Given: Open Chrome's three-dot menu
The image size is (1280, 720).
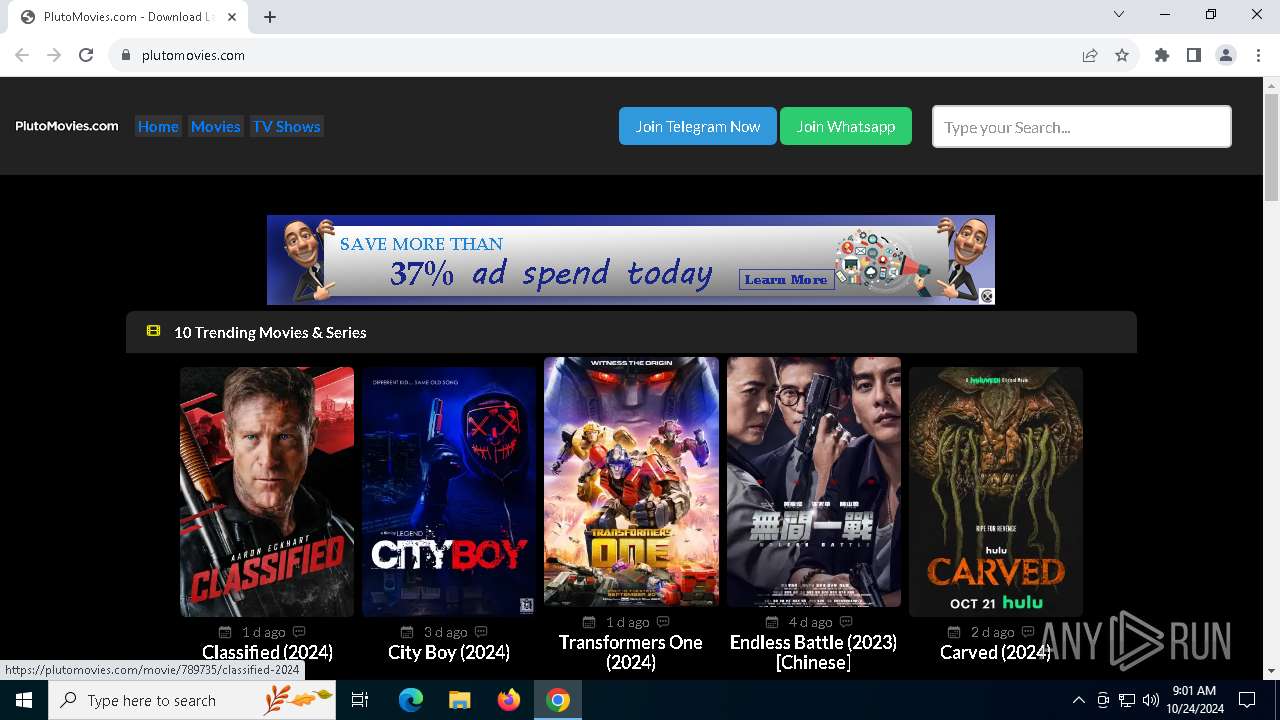Looking at the screenshot, I should click(1258, 55).
